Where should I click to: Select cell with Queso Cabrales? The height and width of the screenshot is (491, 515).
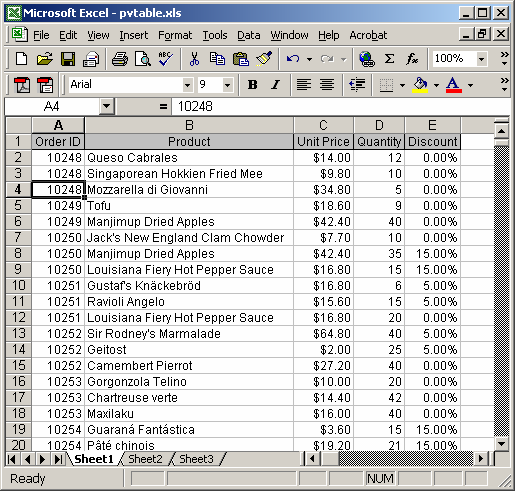click(x=189, y=157)
